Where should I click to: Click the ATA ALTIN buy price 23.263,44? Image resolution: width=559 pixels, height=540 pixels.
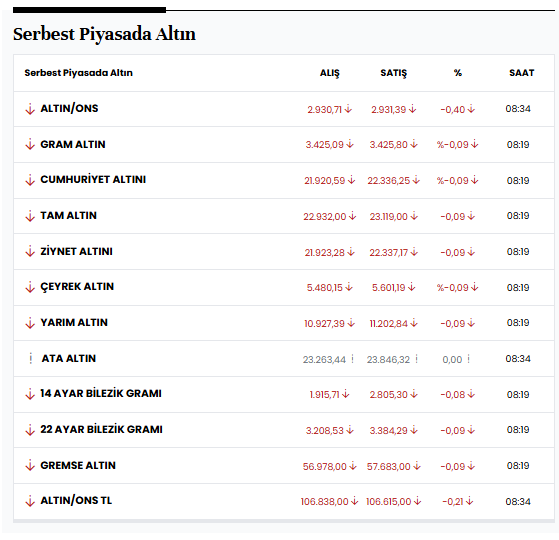[x=324, y=359]
